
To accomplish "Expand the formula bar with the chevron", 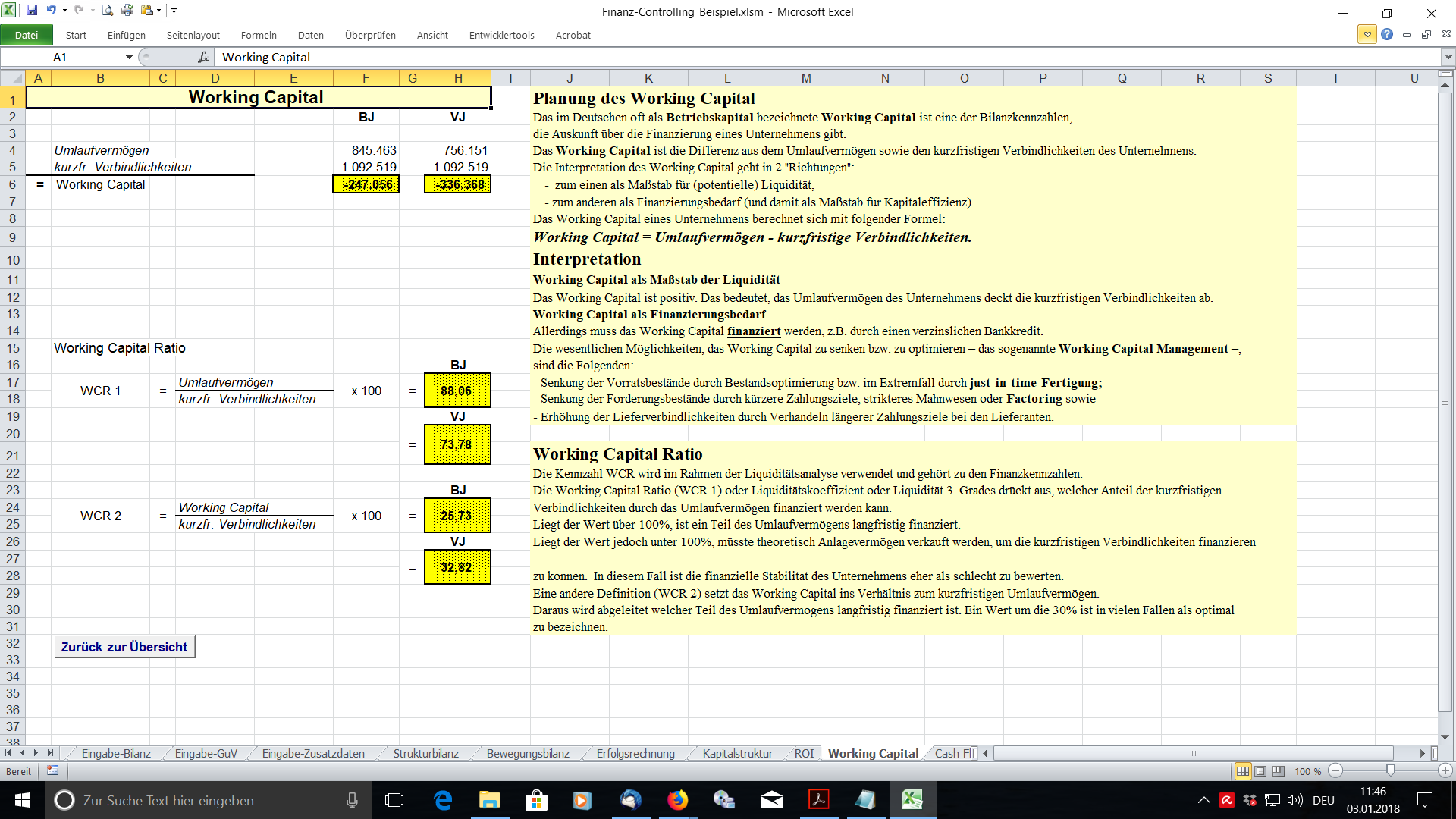I will click(x=1448, y=57).
